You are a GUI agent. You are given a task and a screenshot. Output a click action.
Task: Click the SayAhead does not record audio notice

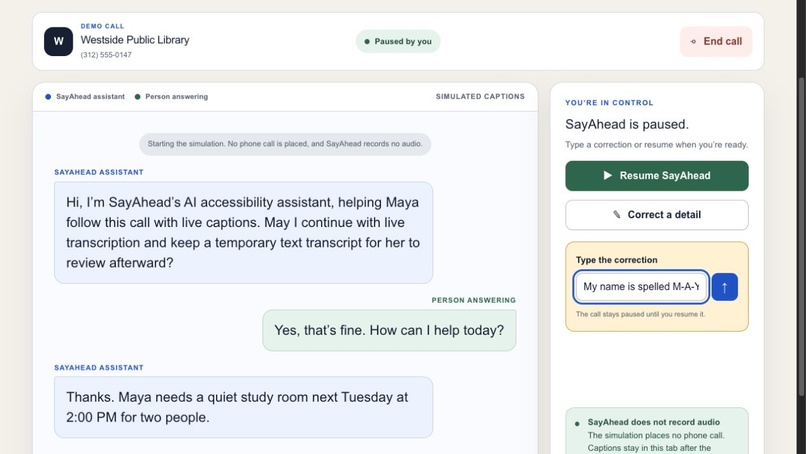pos(657,431)
